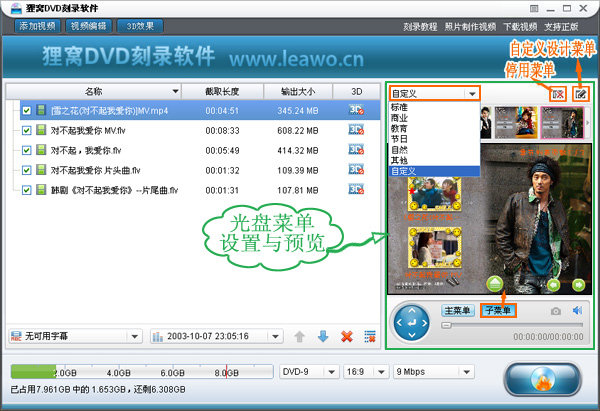Click the title bar options menu icon
Screen dimensions: 600x411
tap(534, 8)
